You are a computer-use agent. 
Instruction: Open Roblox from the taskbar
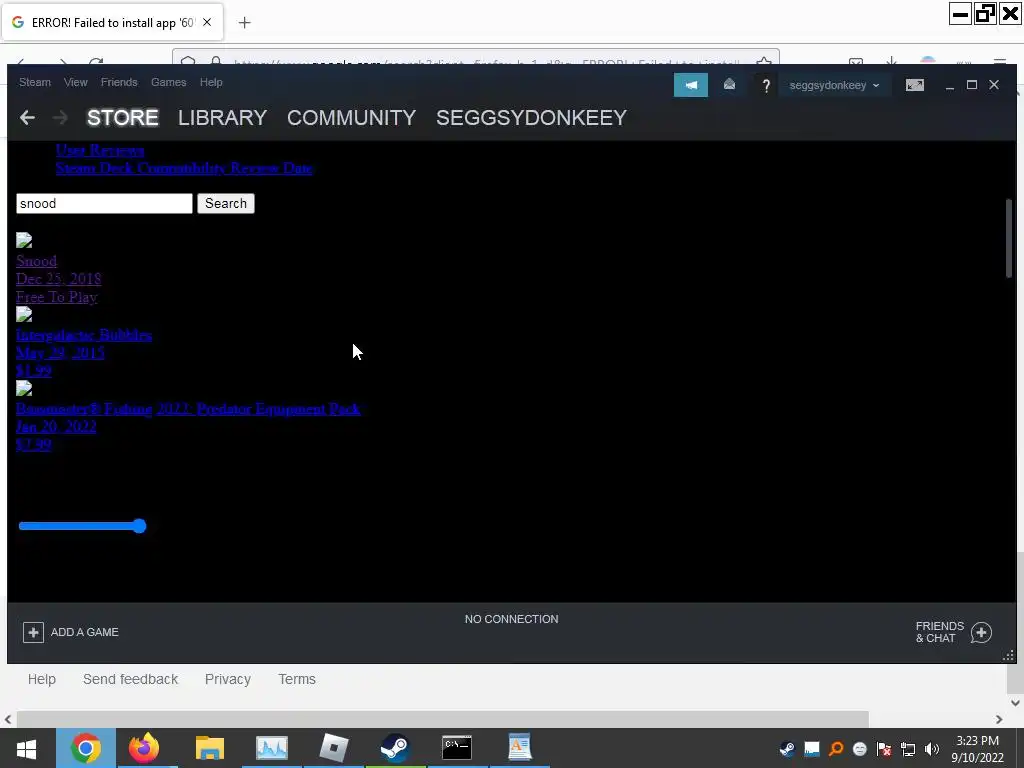pos(334,748)
